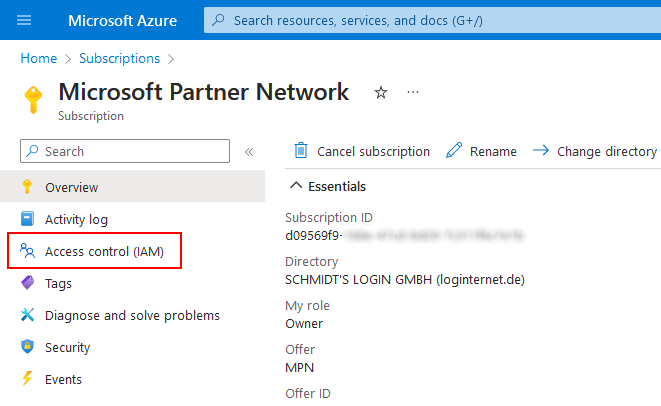Click the Events lightning bolt icon
The height and width of the screenshot is (406, 661).
[x=27, y=378]
